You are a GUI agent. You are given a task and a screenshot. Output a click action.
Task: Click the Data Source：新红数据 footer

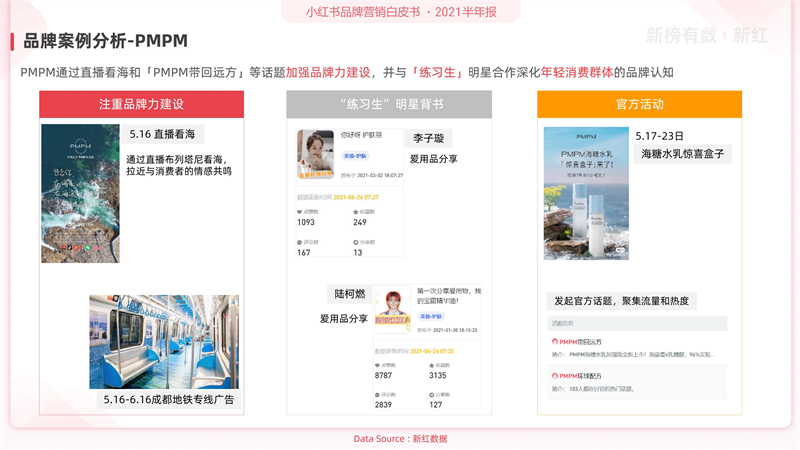[x=400, y=439]
